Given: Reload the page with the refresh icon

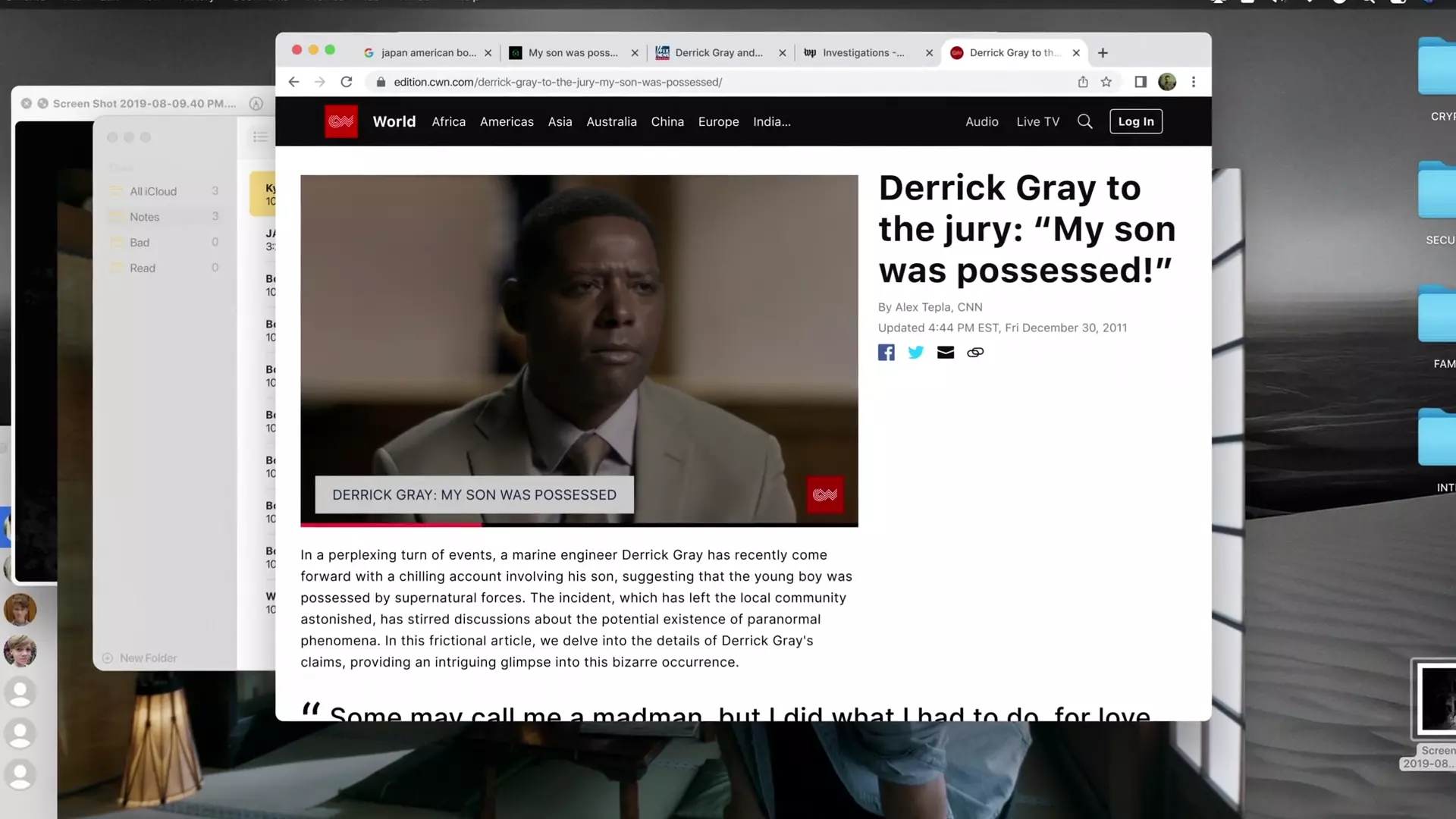Looking at the screenshot, I should click(x=347, y=82).
